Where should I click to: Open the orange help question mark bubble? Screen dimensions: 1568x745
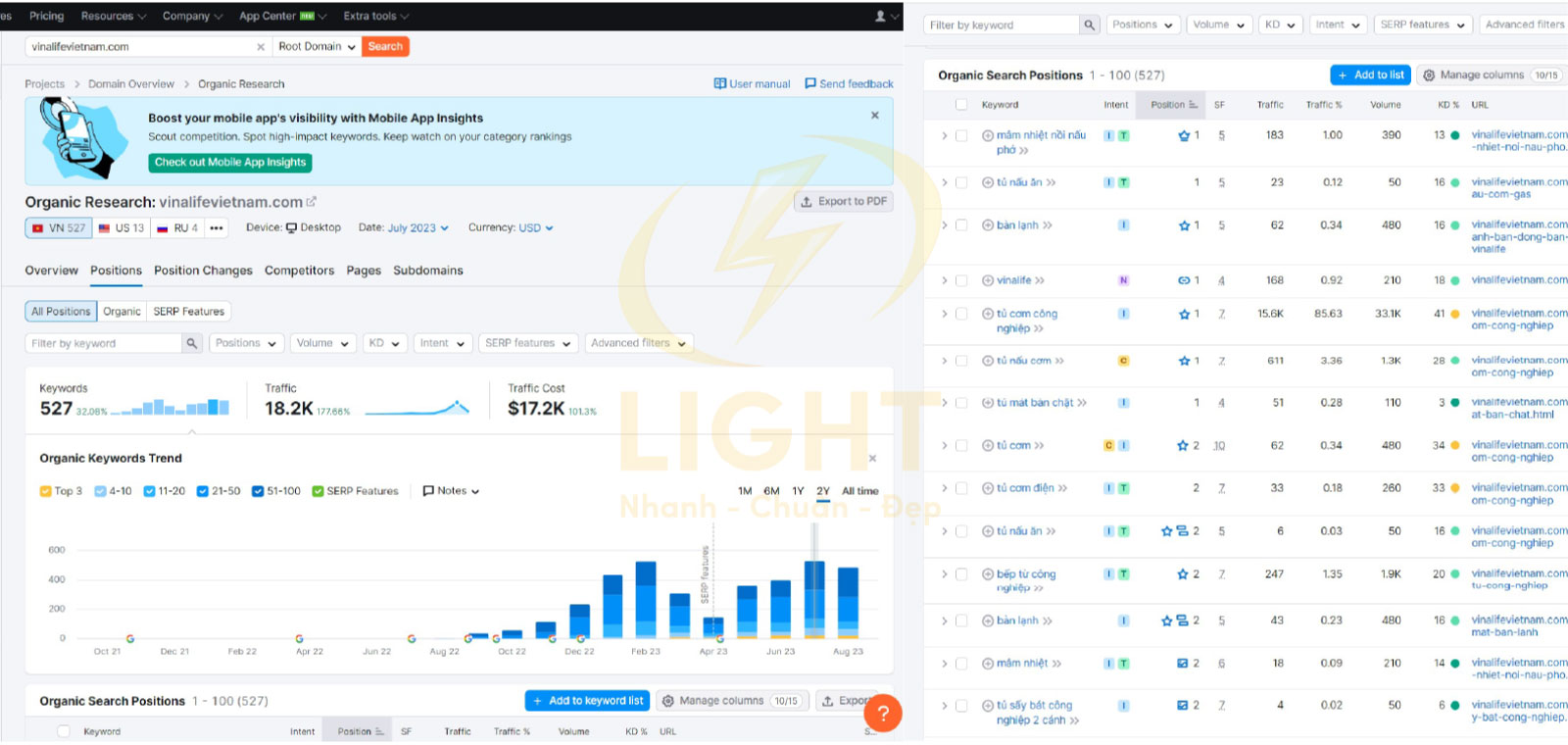[883, 713]
